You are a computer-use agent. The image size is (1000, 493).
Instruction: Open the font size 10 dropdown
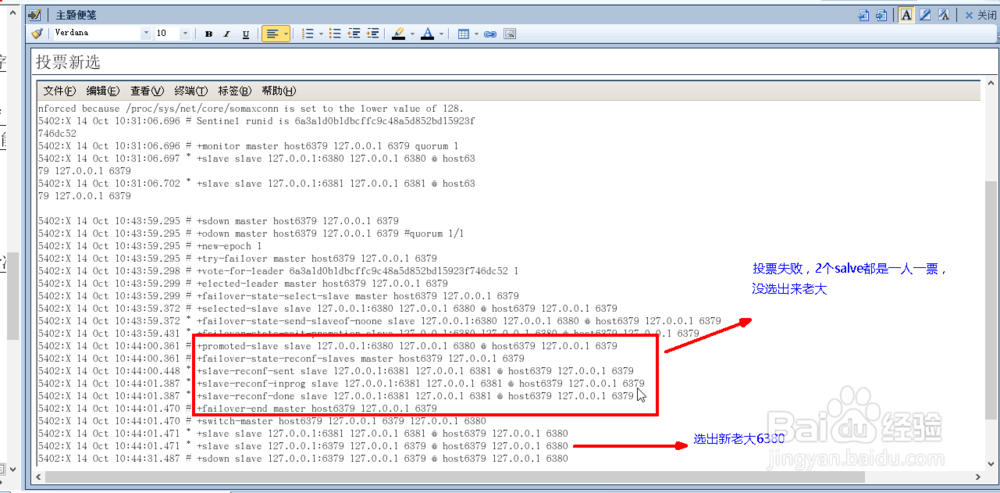tap(185, 33)
